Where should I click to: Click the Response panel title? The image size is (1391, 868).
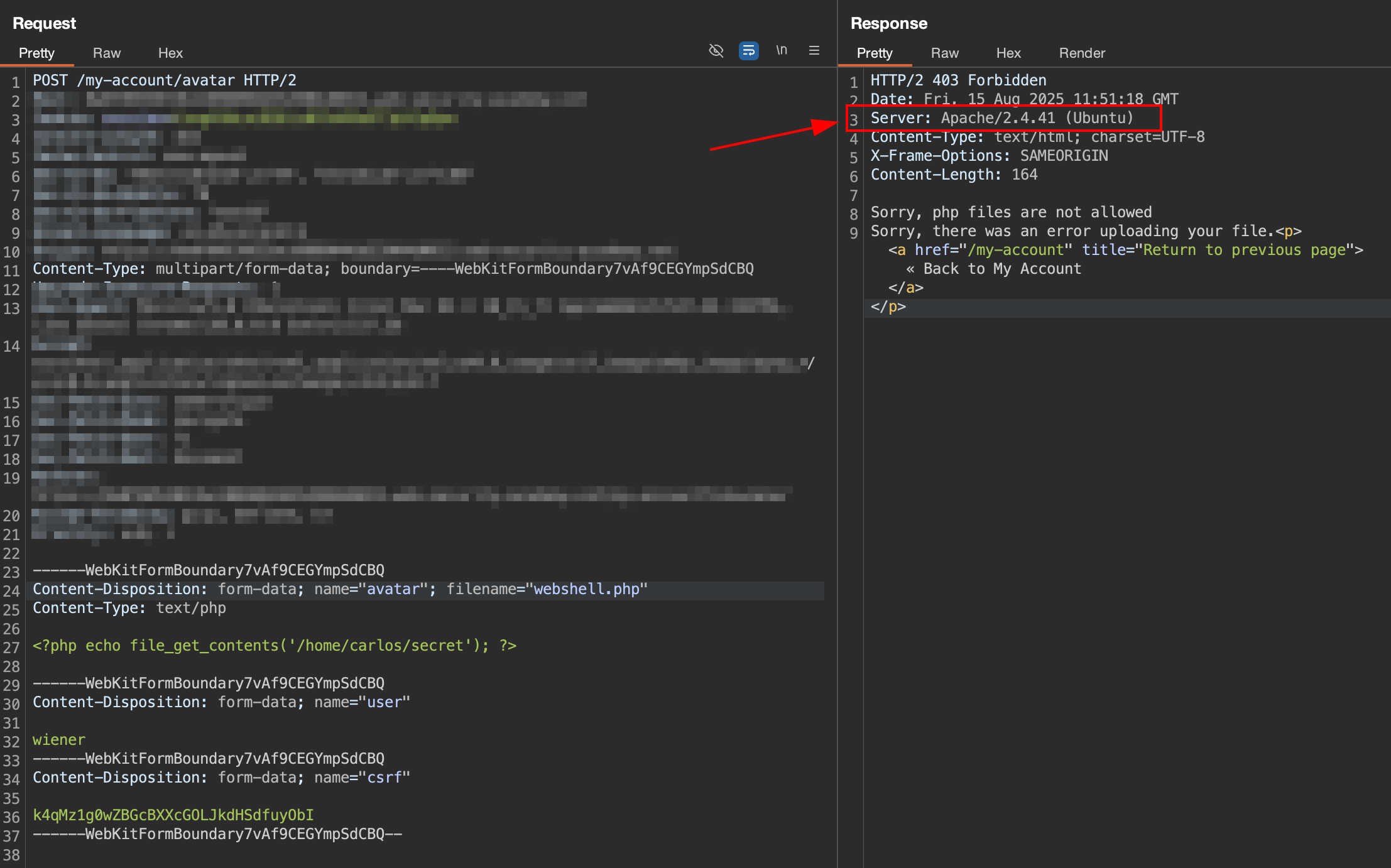pyautogui.click(x=889, y=23)
